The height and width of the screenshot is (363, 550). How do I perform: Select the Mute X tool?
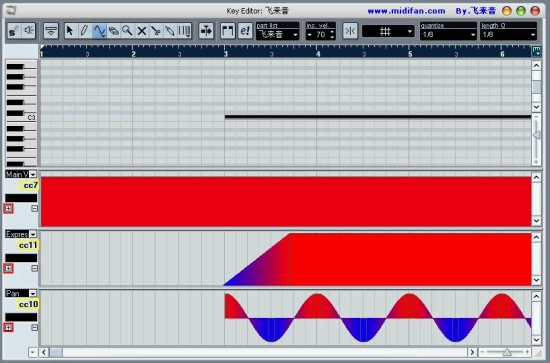click(142, 31)
